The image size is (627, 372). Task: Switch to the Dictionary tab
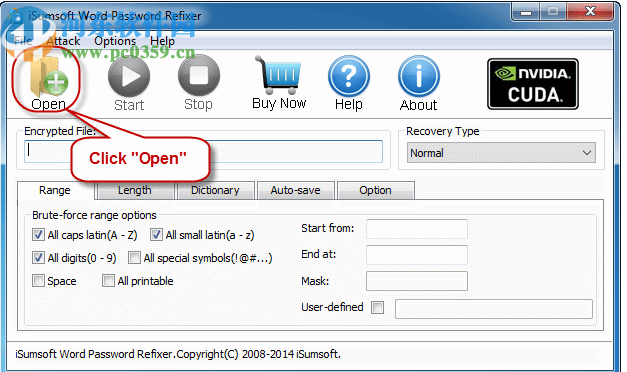coord(215,190)
